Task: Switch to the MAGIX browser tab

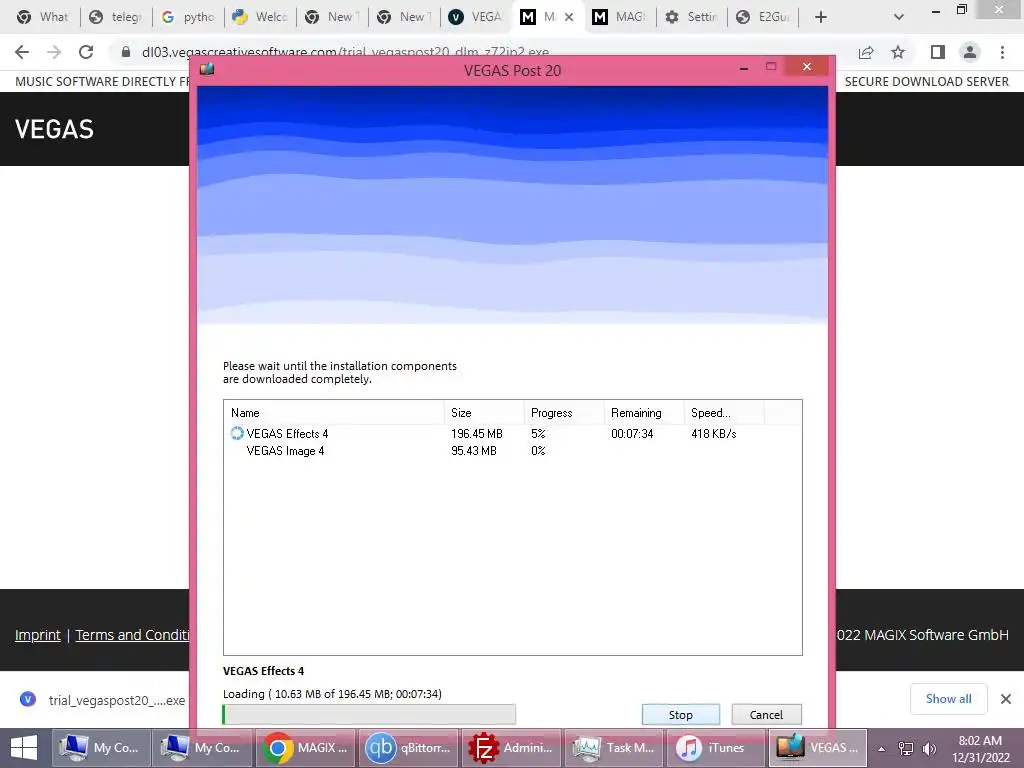Action: (620, 17)
